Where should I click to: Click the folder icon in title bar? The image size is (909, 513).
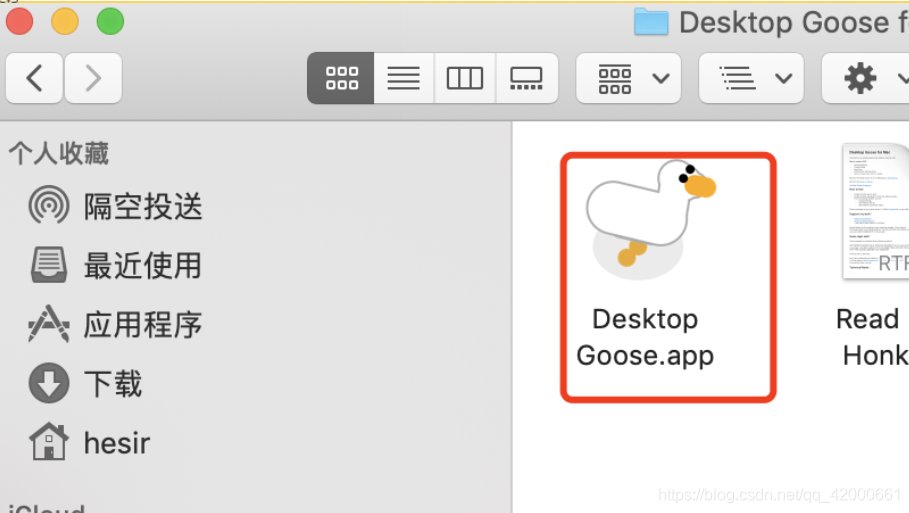coord(651,22)
